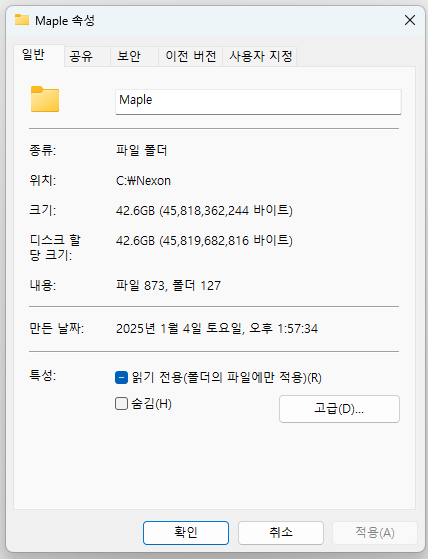Confirm with the 확인 button
This screenshot has width=428, height=559.
186,533
